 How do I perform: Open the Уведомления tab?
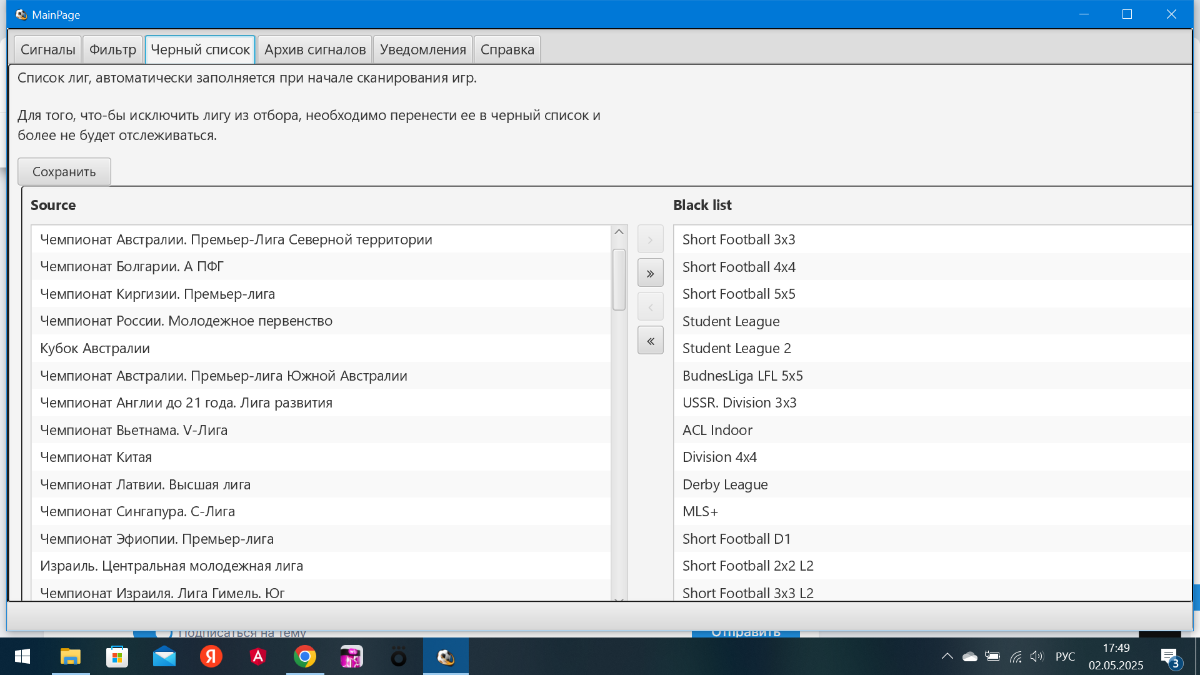click(x=423, y=50)
